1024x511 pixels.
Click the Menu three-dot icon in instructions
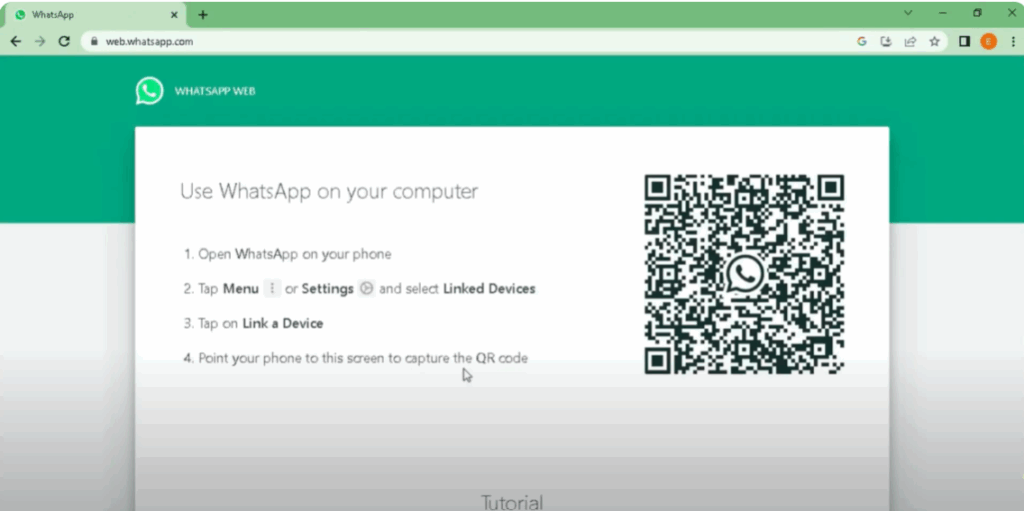point(272,288)
